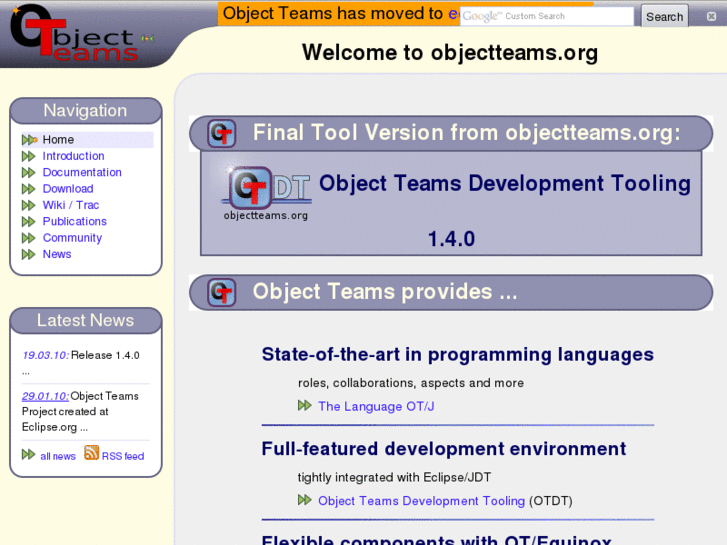Visit the Wiki / Trac link
Screen dimensions: 727x545
click(x=70, y=205)
